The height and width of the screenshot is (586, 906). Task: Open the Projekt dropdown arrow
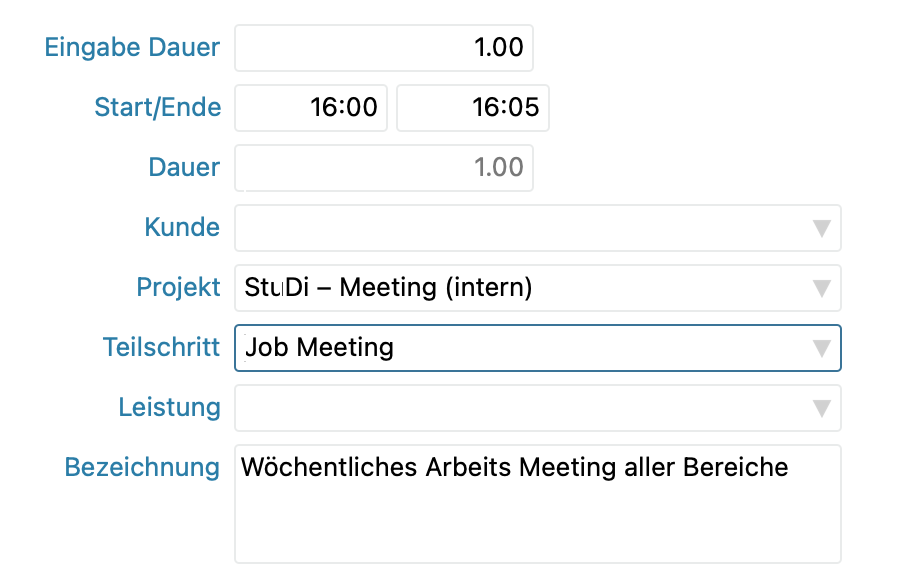coord(821,288)
